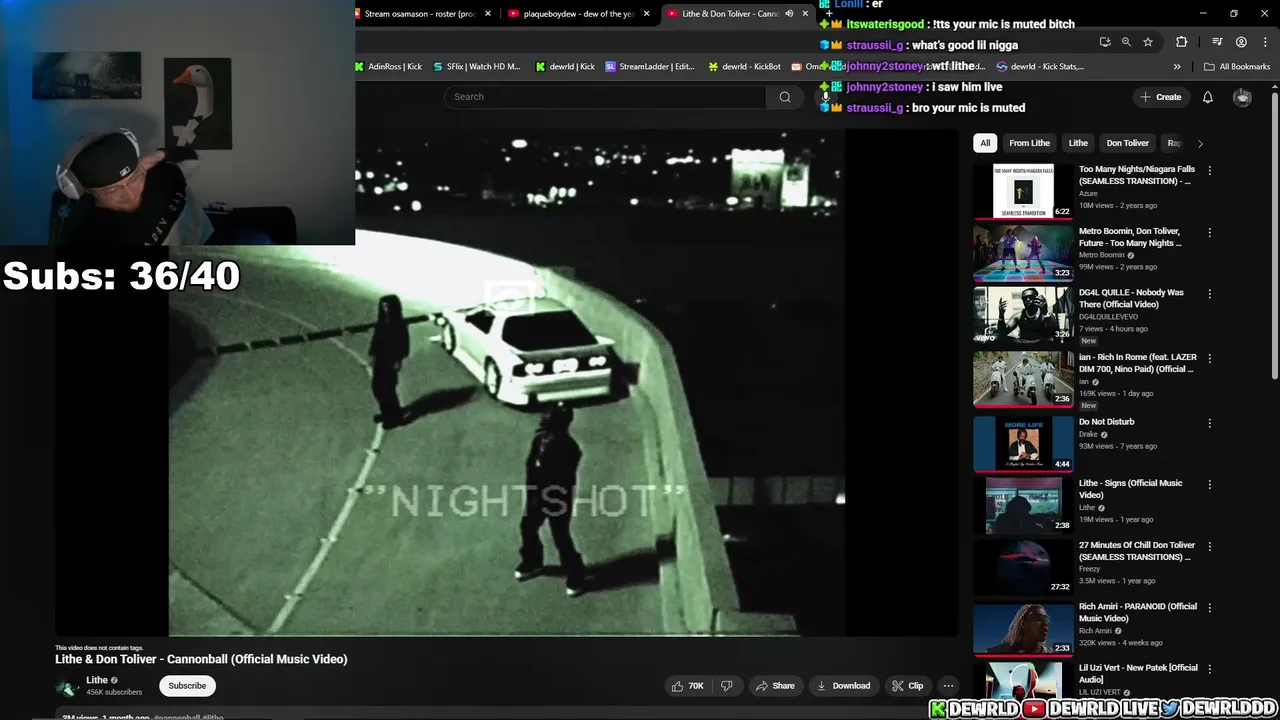
Task: Click the YouTube search magnifier button
Action: (x=785, y=97)
